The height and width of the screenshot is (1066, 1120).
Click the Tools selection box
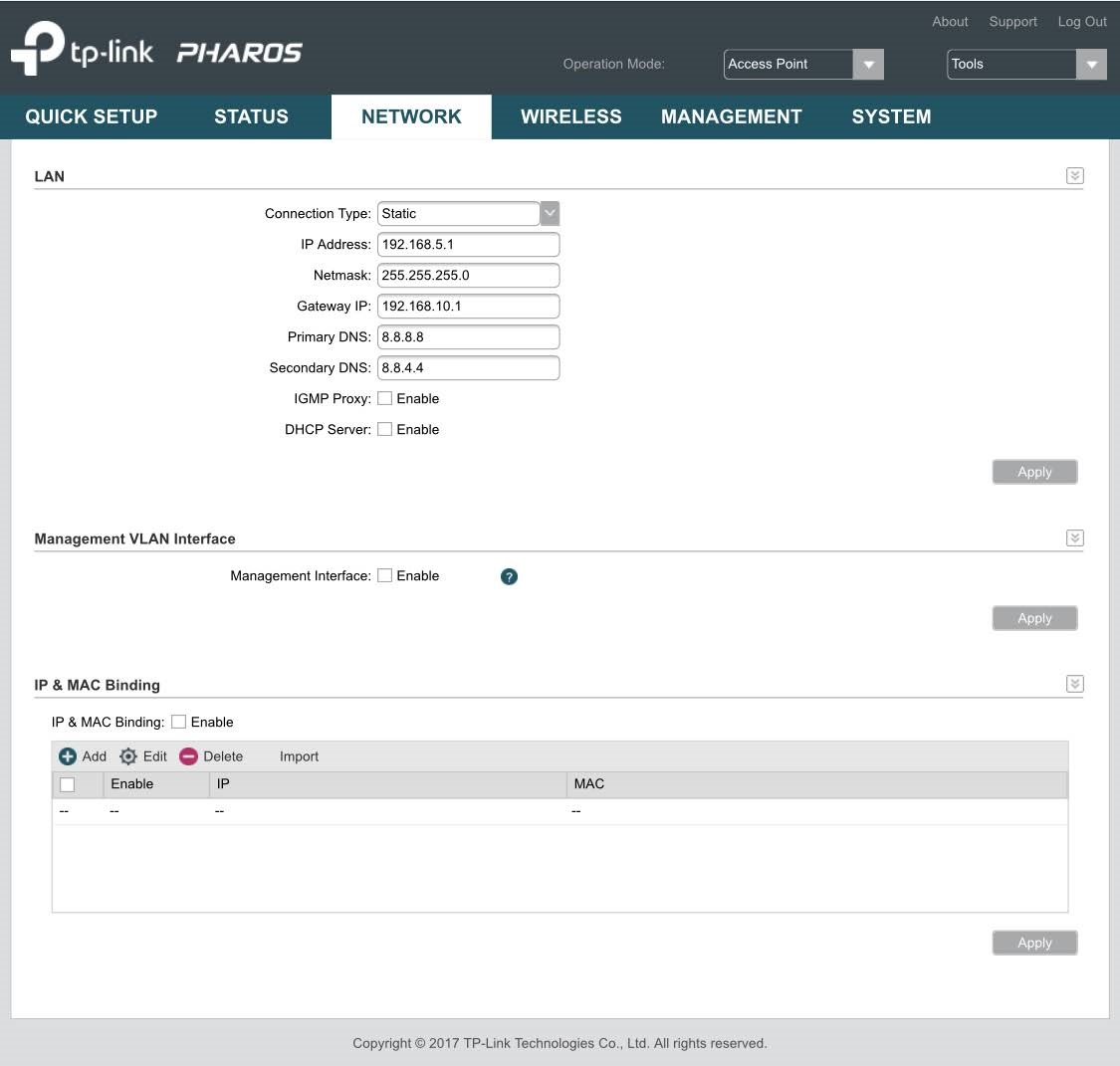point(1011,65)
